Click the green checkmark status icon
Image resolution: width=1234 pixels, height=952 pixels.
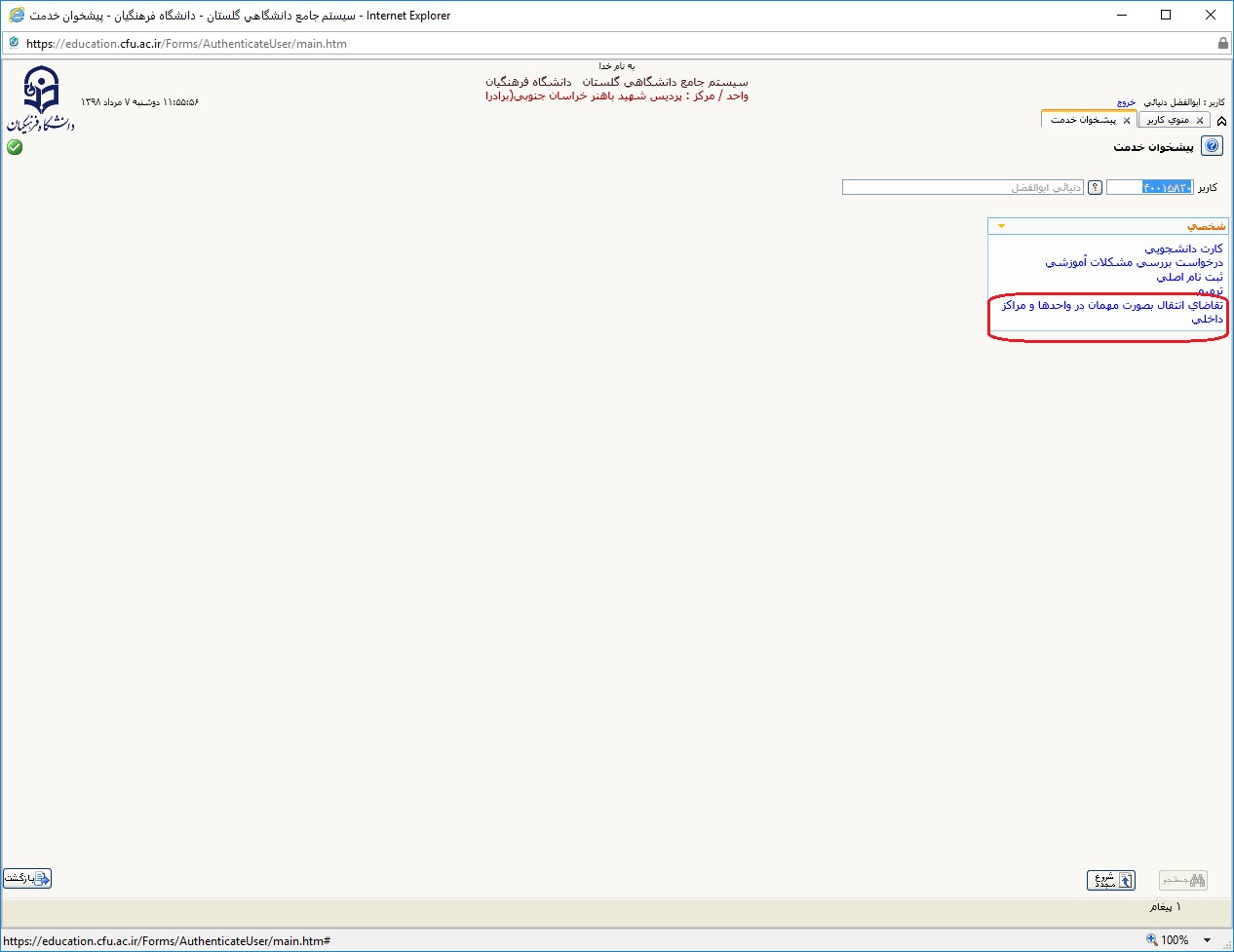15,147
